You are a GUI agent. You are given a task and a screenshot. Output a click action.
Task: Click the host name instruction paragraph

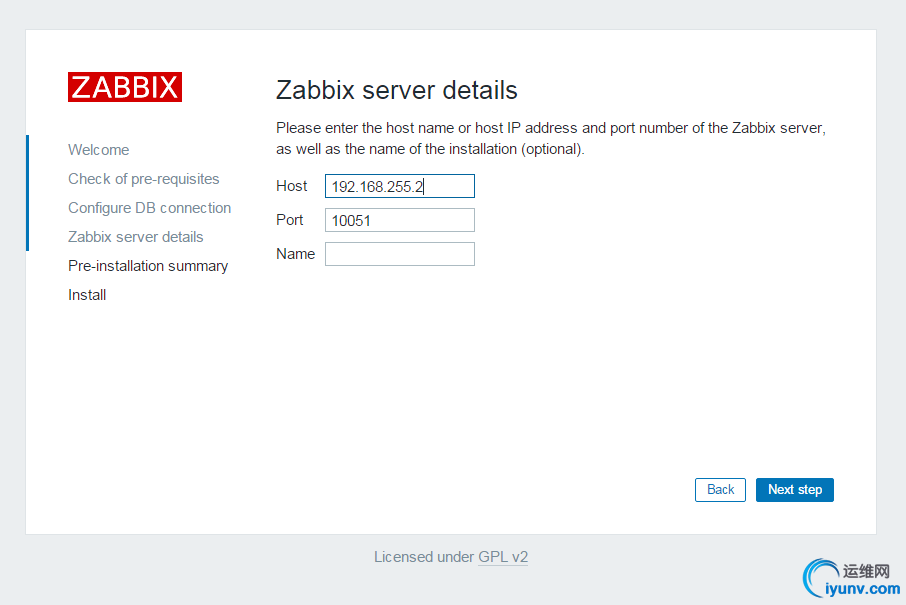coord(550,139)
